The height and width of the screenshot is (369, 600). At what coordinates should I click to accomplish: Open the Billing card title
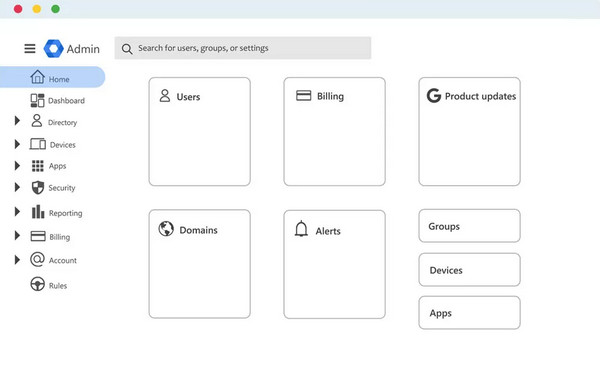pos(330,96)
